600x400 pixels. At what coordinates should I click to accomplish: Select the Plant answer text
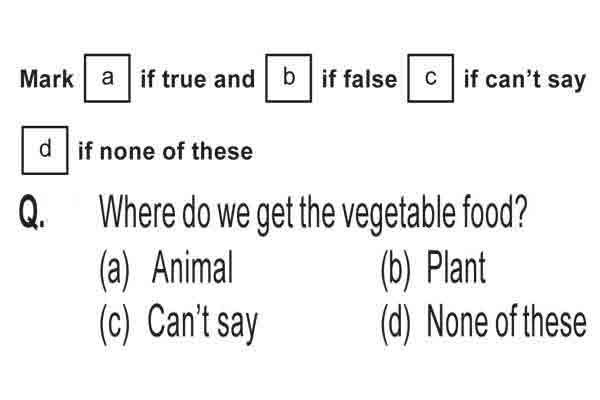pos(456,267)
